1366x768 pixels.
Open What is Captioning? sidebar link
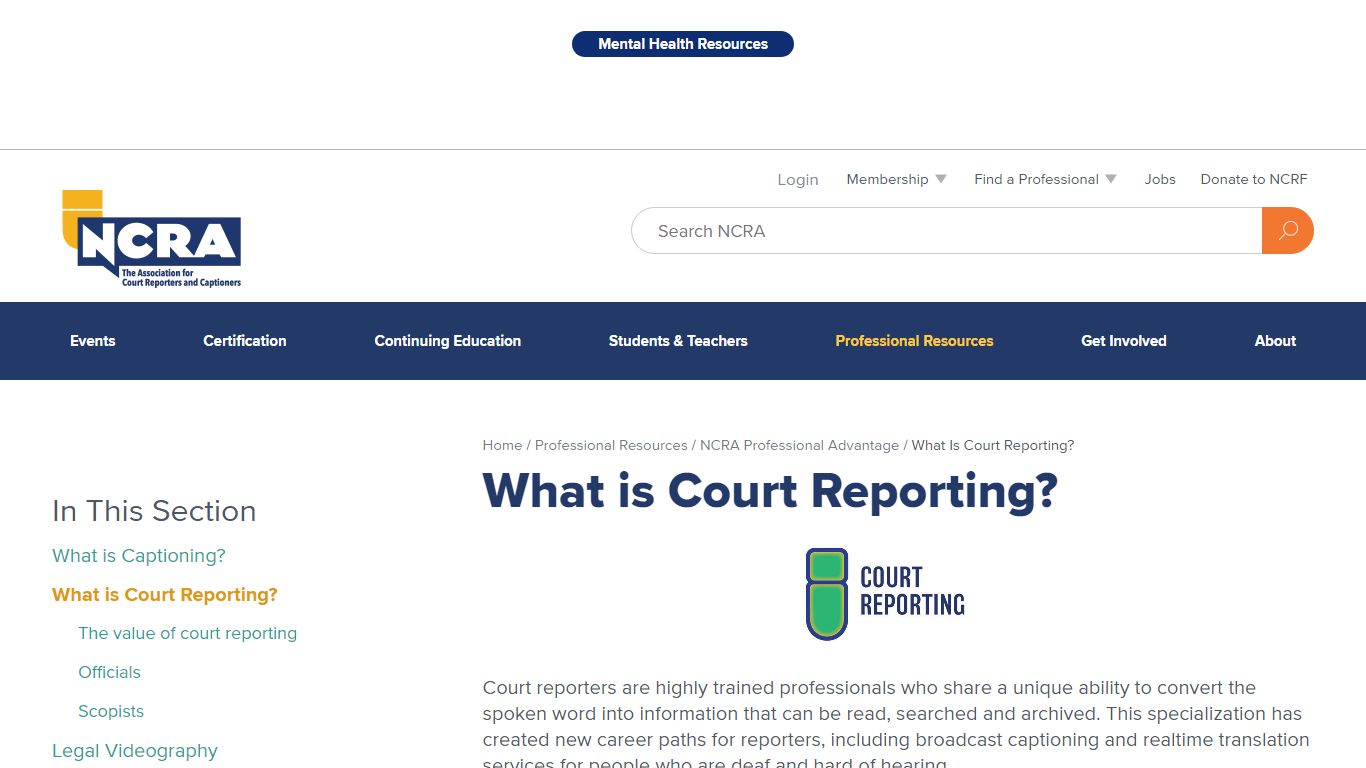139,556
